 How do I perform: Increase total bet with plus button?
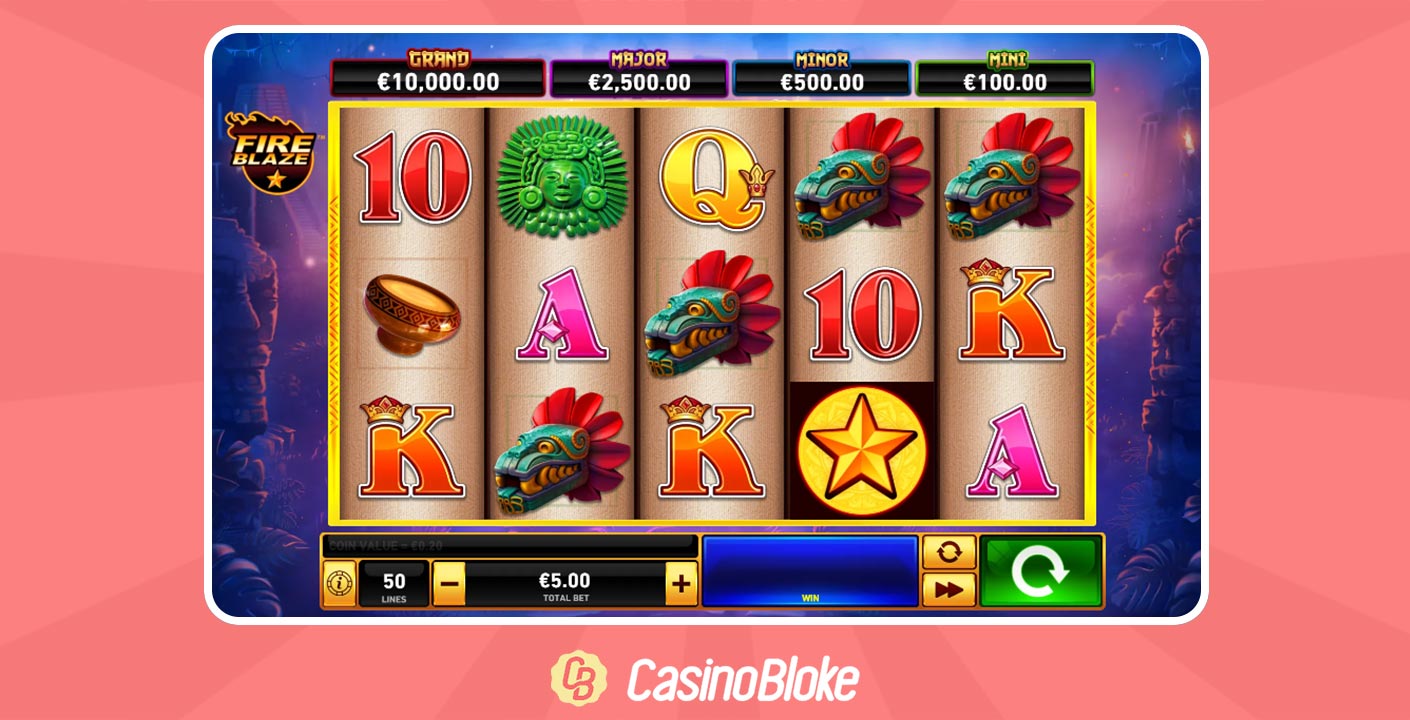(x=681, y=584)
